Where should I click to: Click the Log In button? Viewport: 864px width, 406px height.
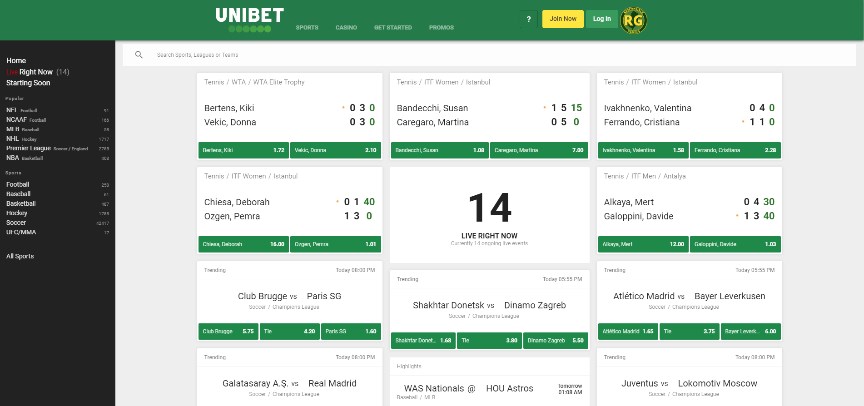[x=602, y=19]
